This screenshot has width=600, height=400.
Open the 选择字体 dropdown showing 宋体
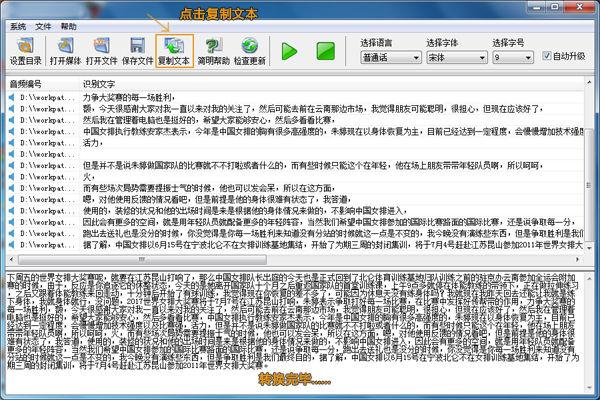pos(457,57)
